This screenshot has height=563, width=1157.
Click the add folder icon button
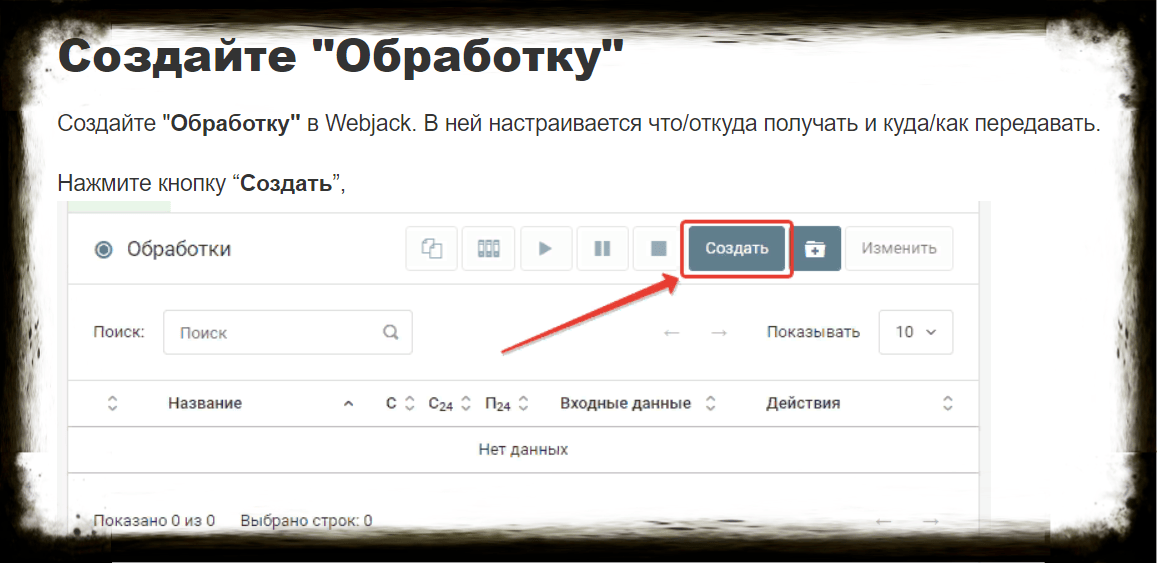(815, 249)
